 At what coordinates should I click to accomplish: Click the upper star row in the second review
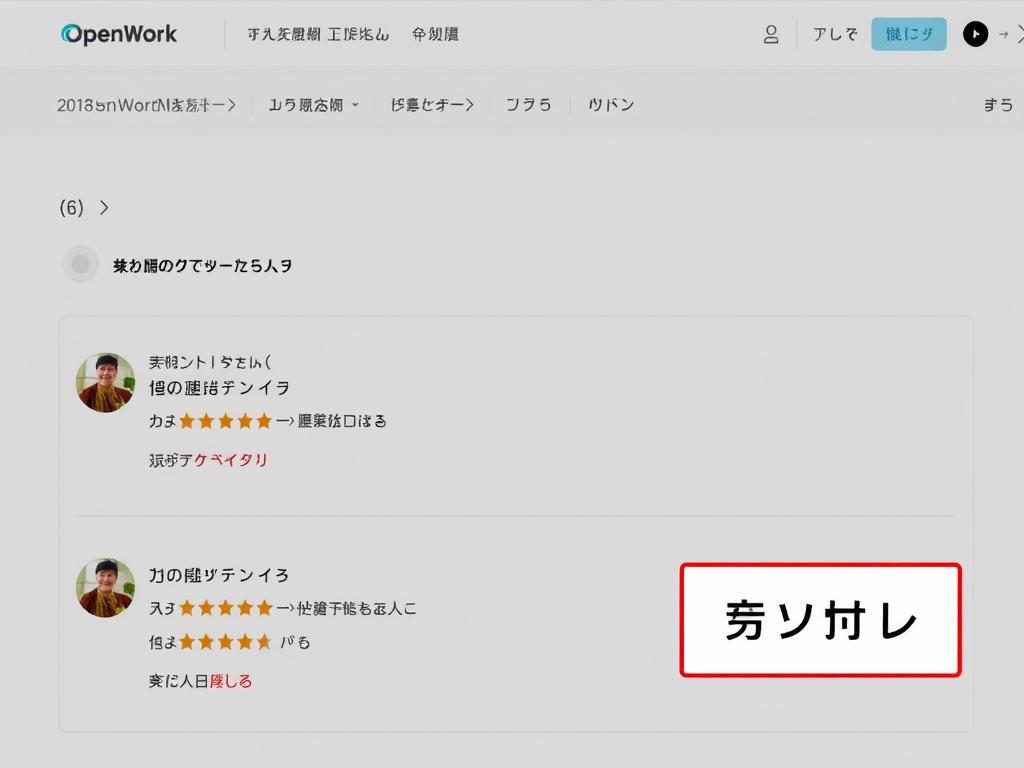click(225, 608)
